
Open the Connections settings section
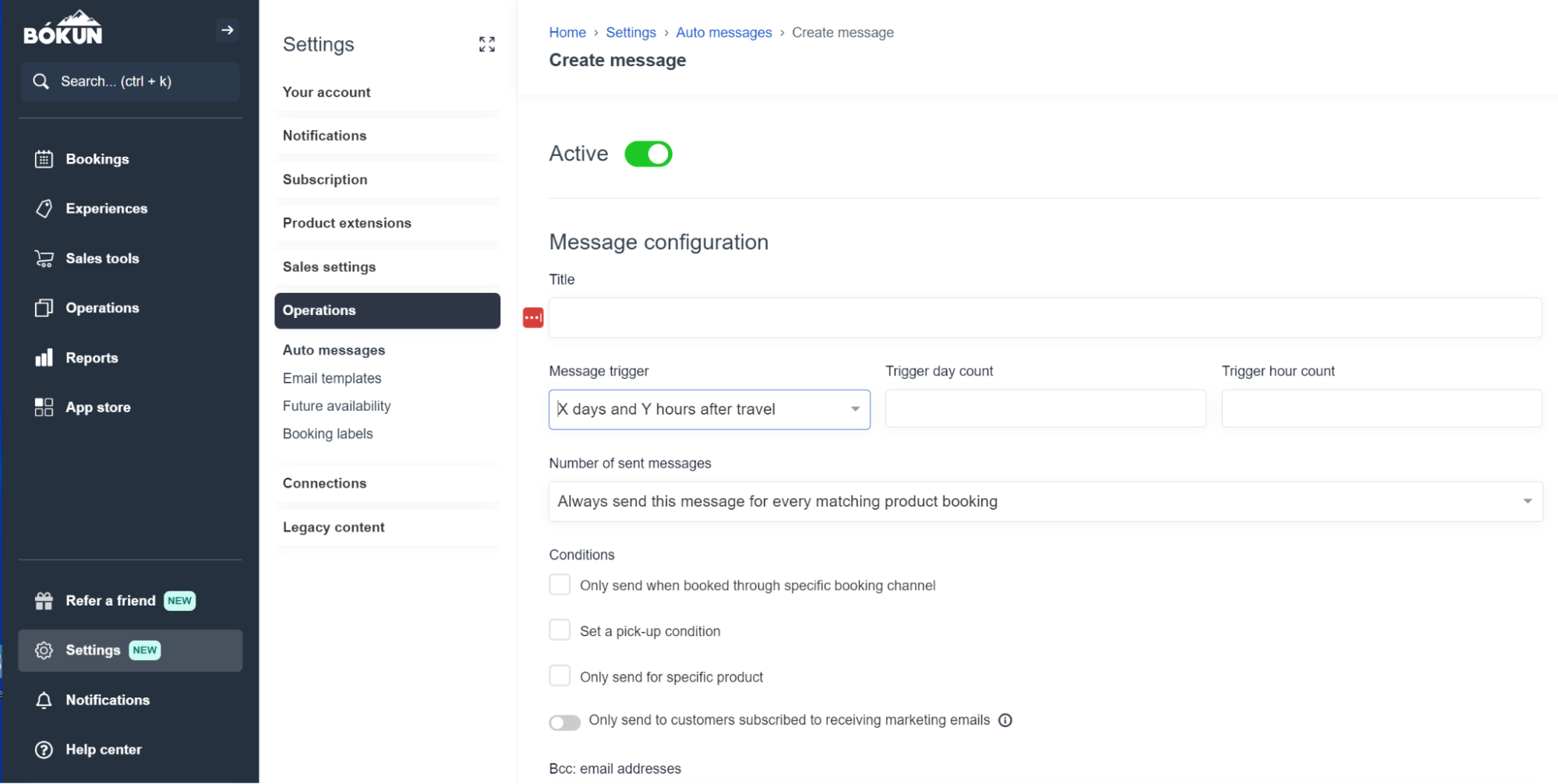323,482
